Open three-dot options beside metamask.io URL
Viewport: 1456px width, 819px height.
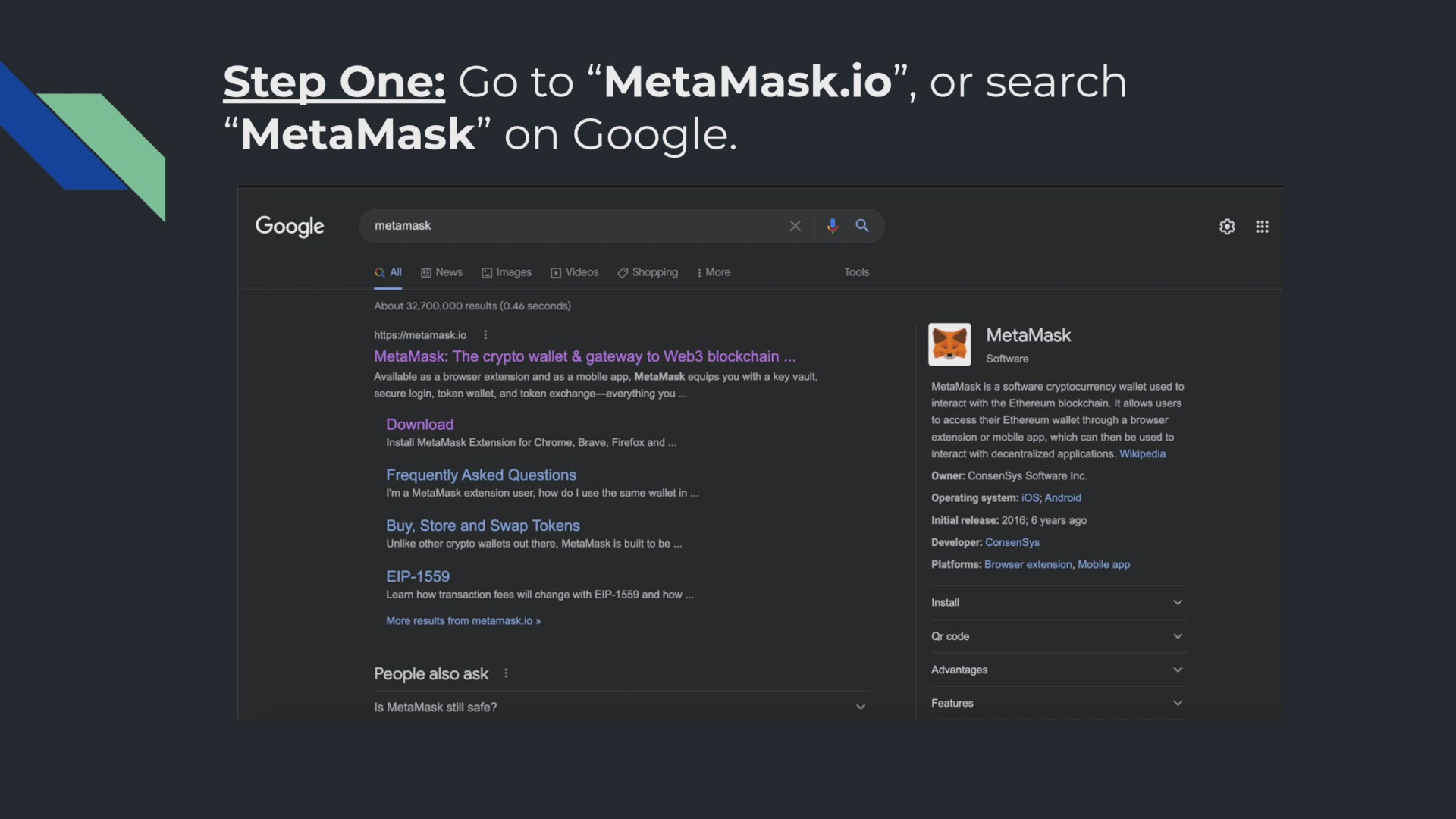[x=485, y=335]
